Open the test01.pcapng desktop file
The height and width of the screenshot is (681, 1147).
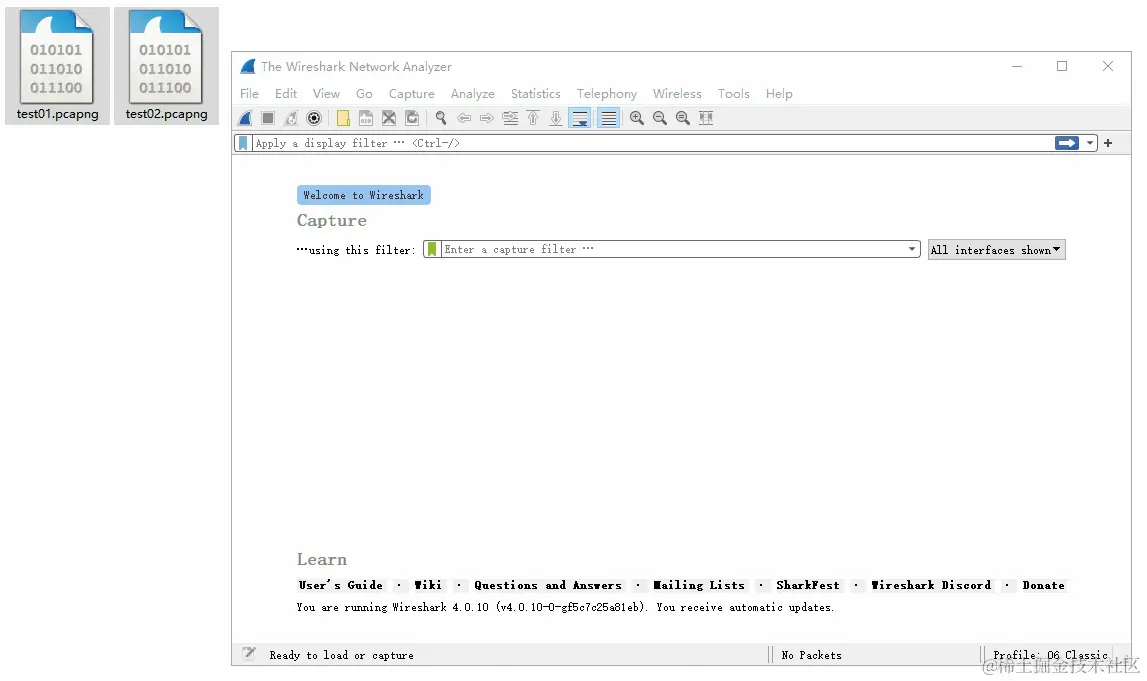pos(57,65)
